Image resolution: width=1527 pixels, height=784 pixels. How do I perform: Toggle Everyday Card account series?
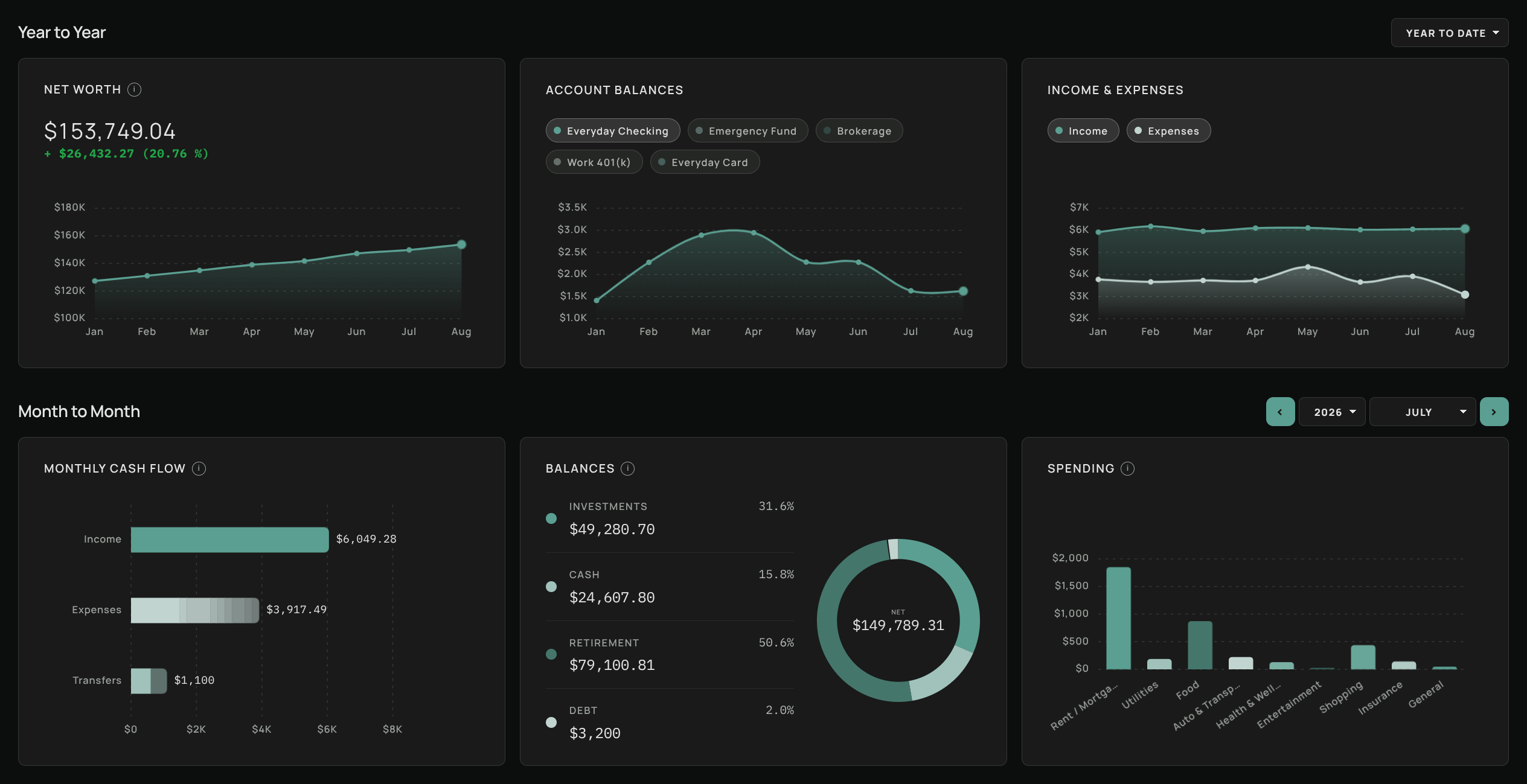pos(704,162)
